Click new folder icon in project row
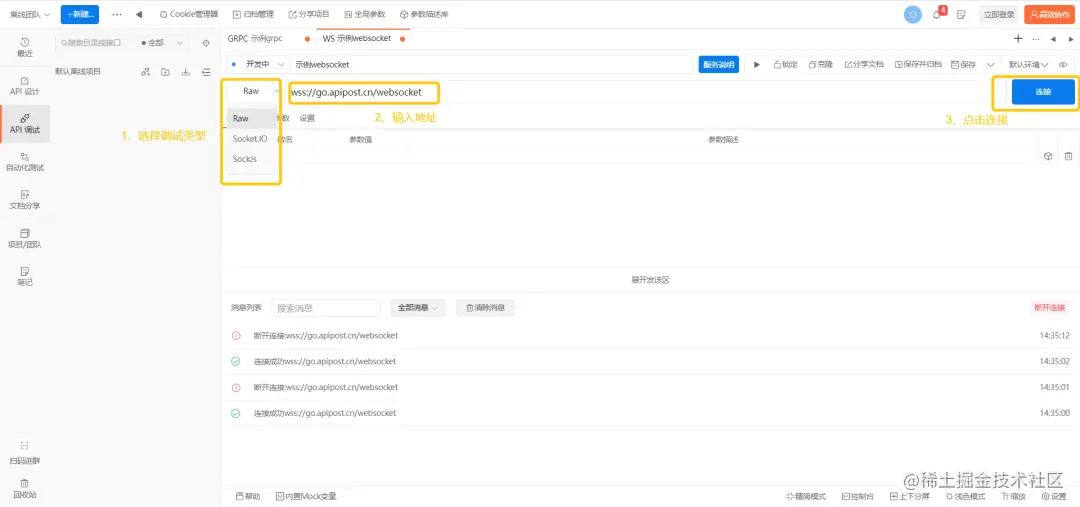 (x=165, y=72)
